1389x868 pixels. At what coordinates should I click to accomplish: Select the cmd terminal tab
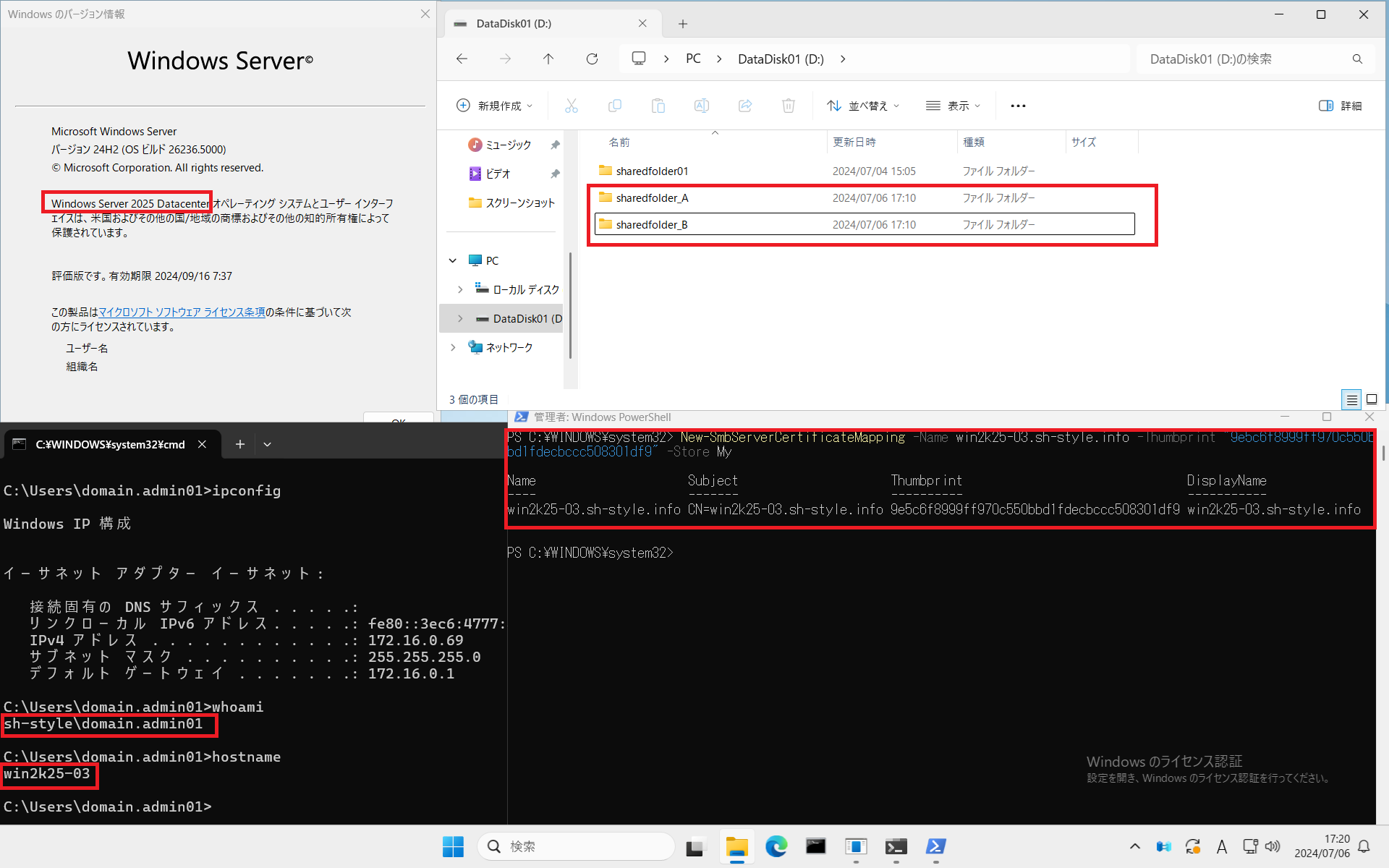[109, 444]
